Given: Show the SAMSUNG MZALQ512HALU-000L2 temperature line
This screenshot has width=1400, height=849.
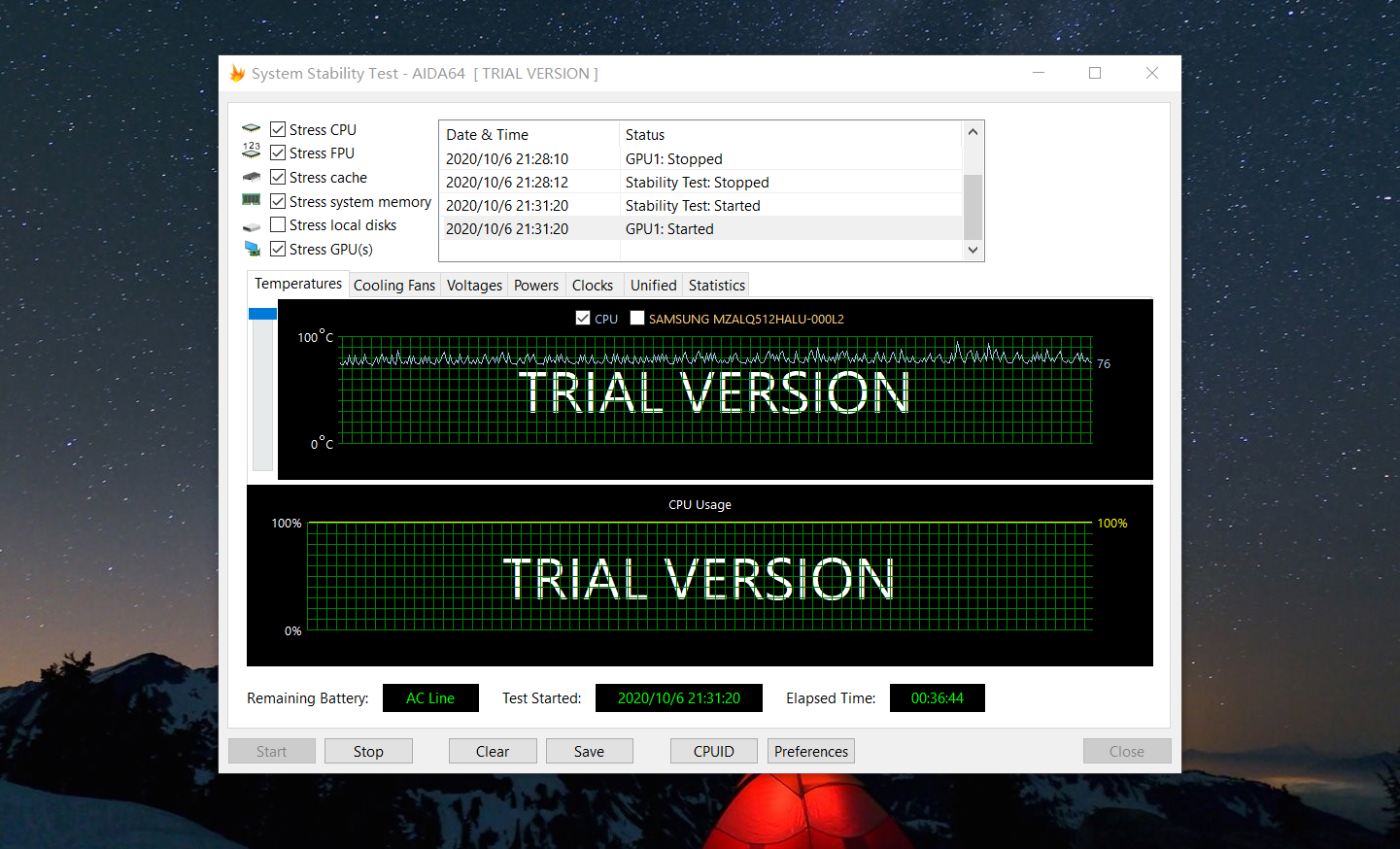Looking at the screenshot, I should click(x=637, y=318).
